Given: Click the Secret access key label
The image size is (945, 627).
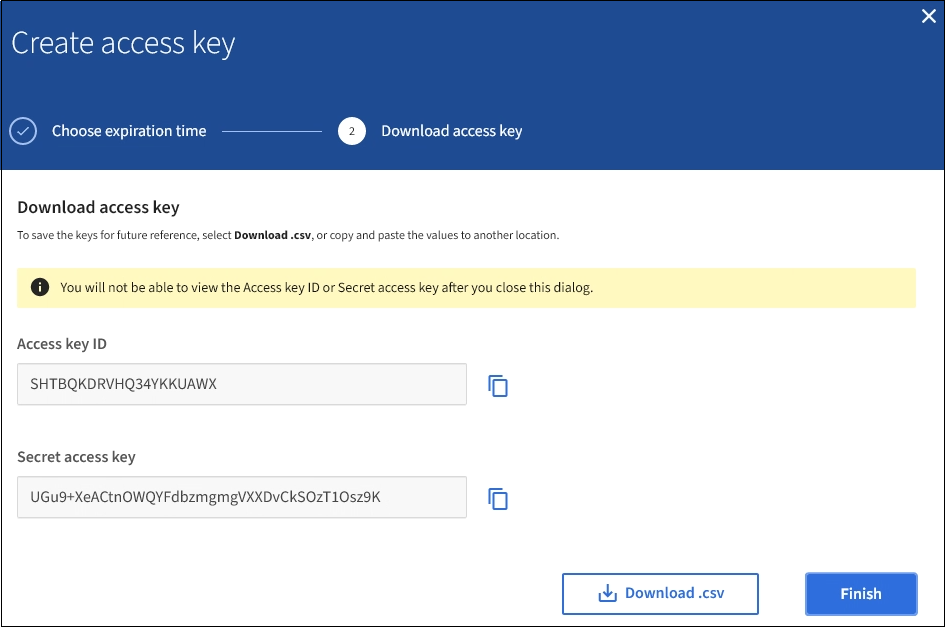Looking at the screenshot, I should point(76,457).
